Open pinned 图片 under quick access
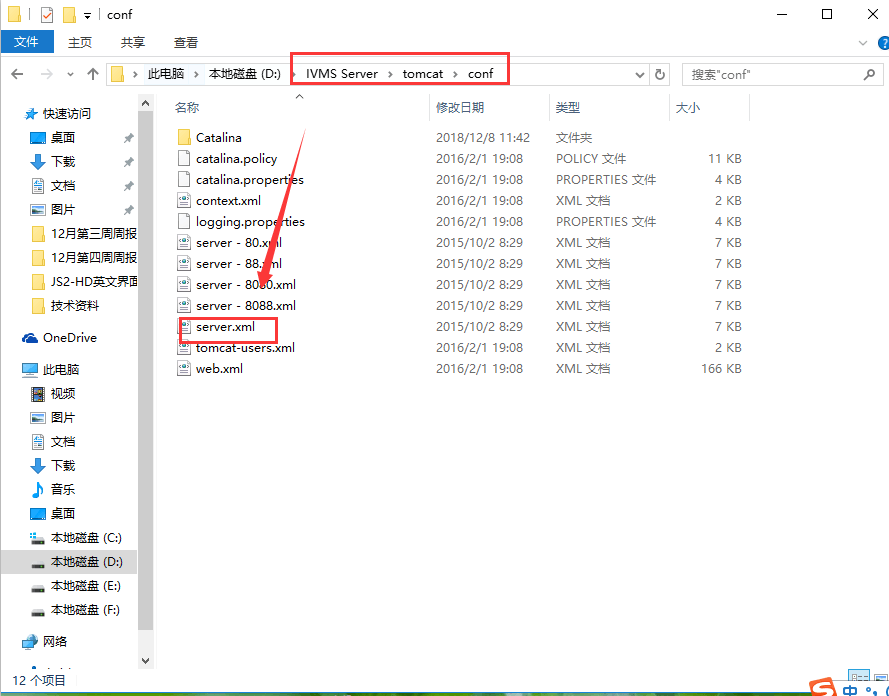Viewport: 889px width, 696px height. click(63, 209)
